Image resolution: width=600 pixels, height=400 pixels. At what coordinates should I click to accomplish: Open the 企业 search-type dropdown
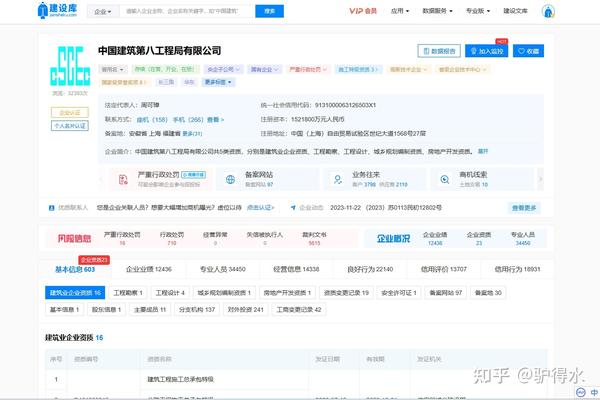pyautogui.click(x=103, y=12)
